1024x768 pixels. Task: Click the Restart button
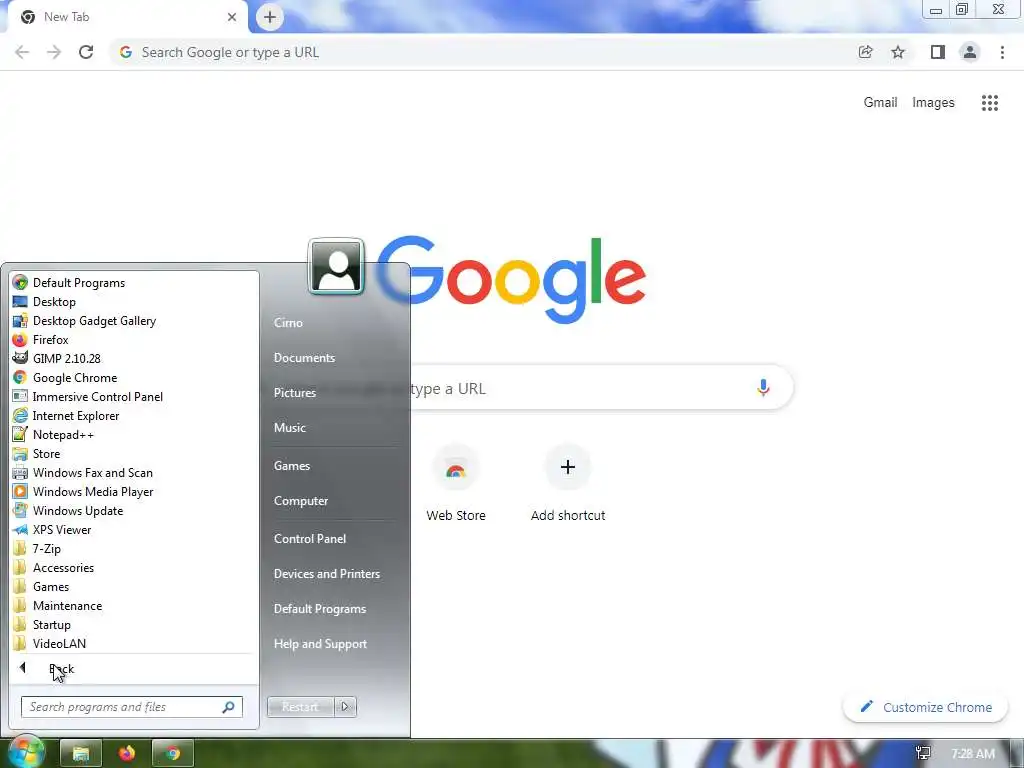(300, 707)
